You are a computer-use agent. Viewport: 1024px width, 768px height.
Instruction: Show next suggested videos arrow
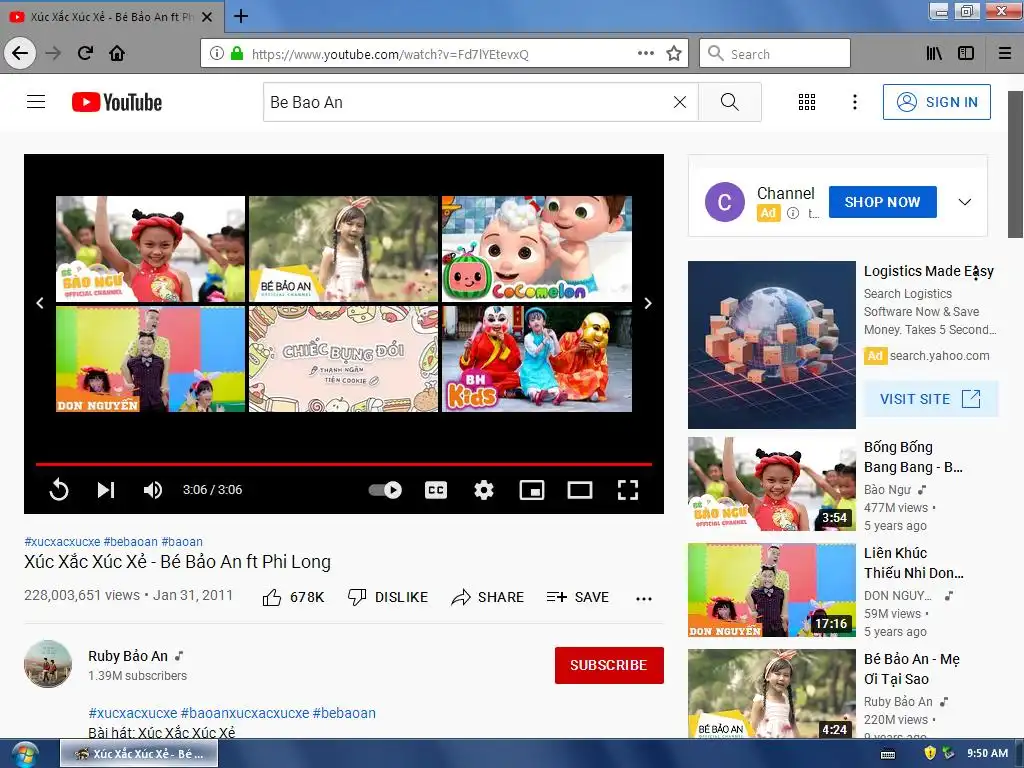click(648, 303)
